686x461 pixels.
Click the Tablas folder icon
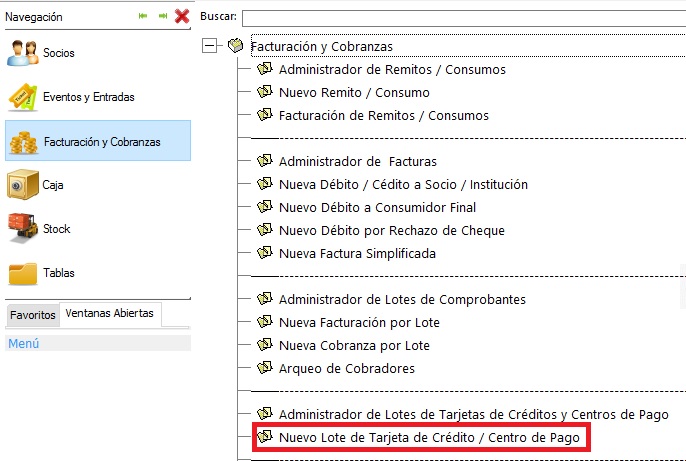click(23, 272)
